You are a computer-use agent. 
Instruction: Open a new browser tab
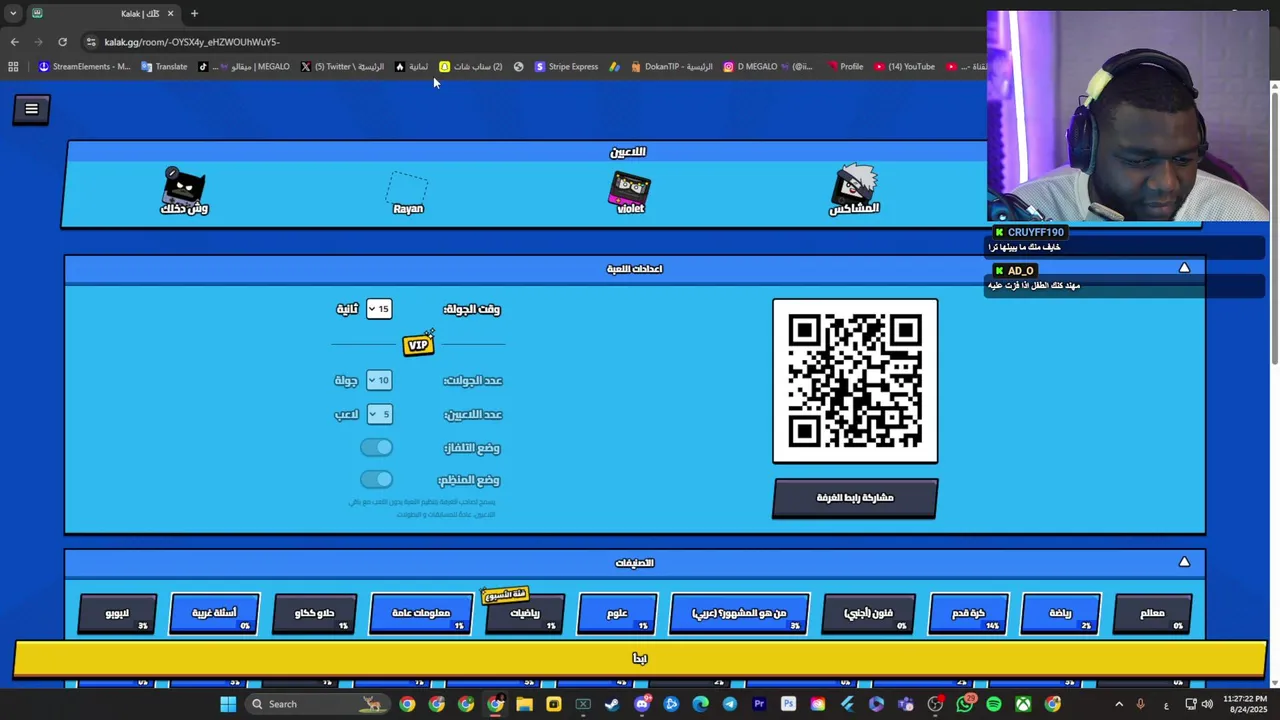[x=194, y=13]
